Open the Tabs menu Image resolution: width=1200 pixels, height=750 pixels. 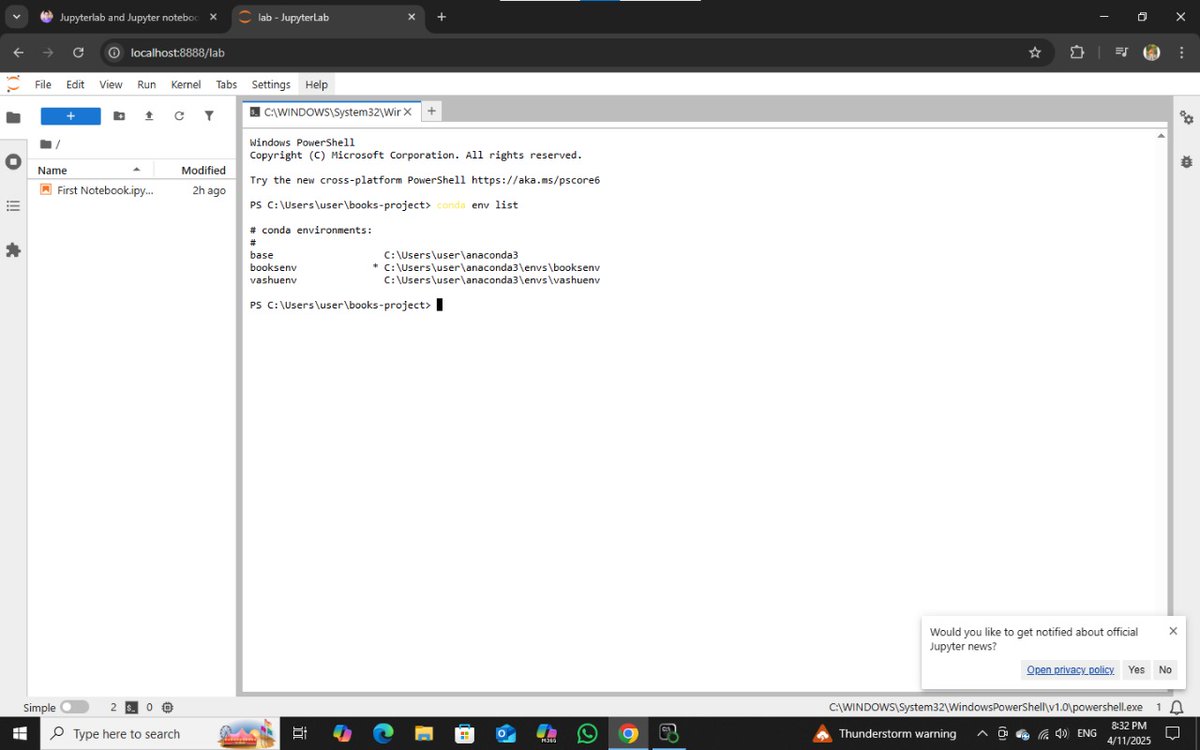227,85
